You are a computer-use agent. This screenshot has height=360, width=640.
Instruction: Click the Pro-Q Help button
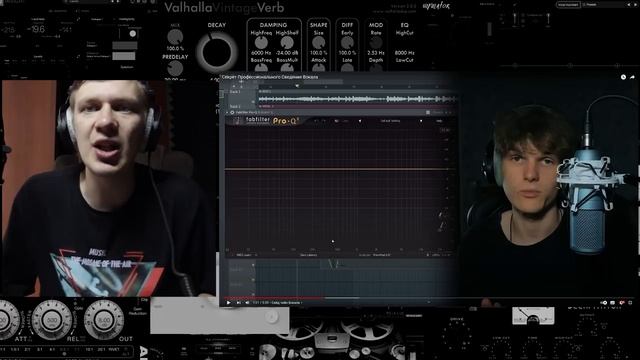pos(439,121)
